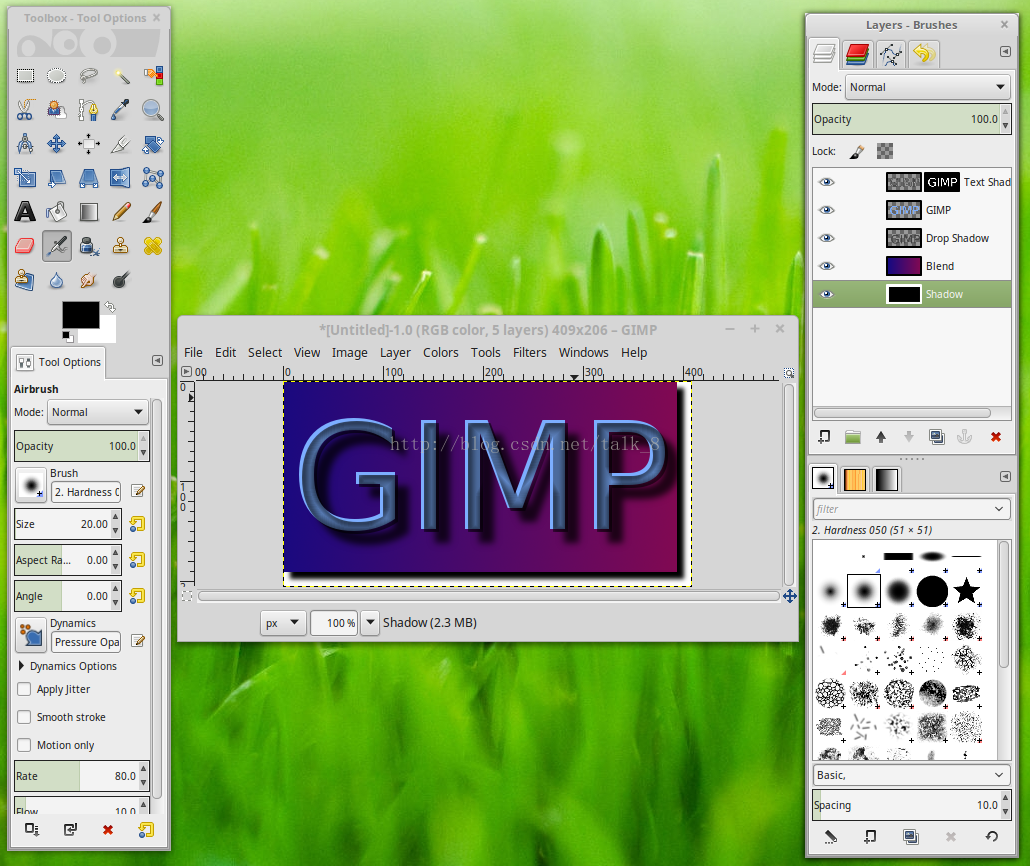
Task: Open the layer Mode dropdown
Action: 928,87
